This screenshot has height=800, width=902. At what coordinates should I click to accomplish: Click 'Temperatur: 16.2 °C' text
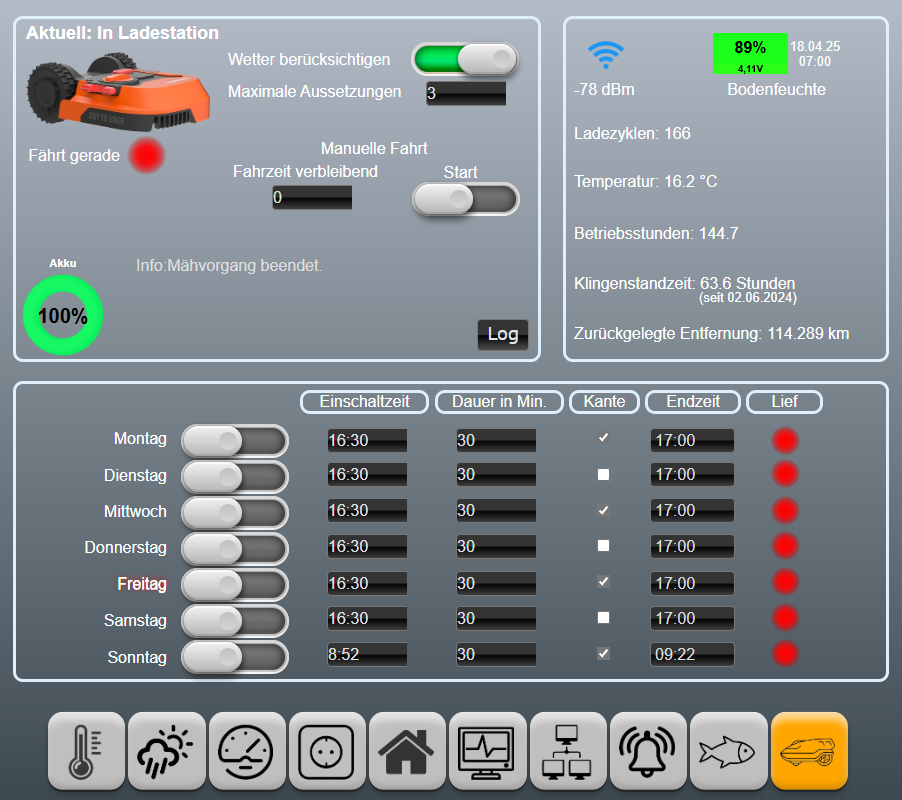645,182
